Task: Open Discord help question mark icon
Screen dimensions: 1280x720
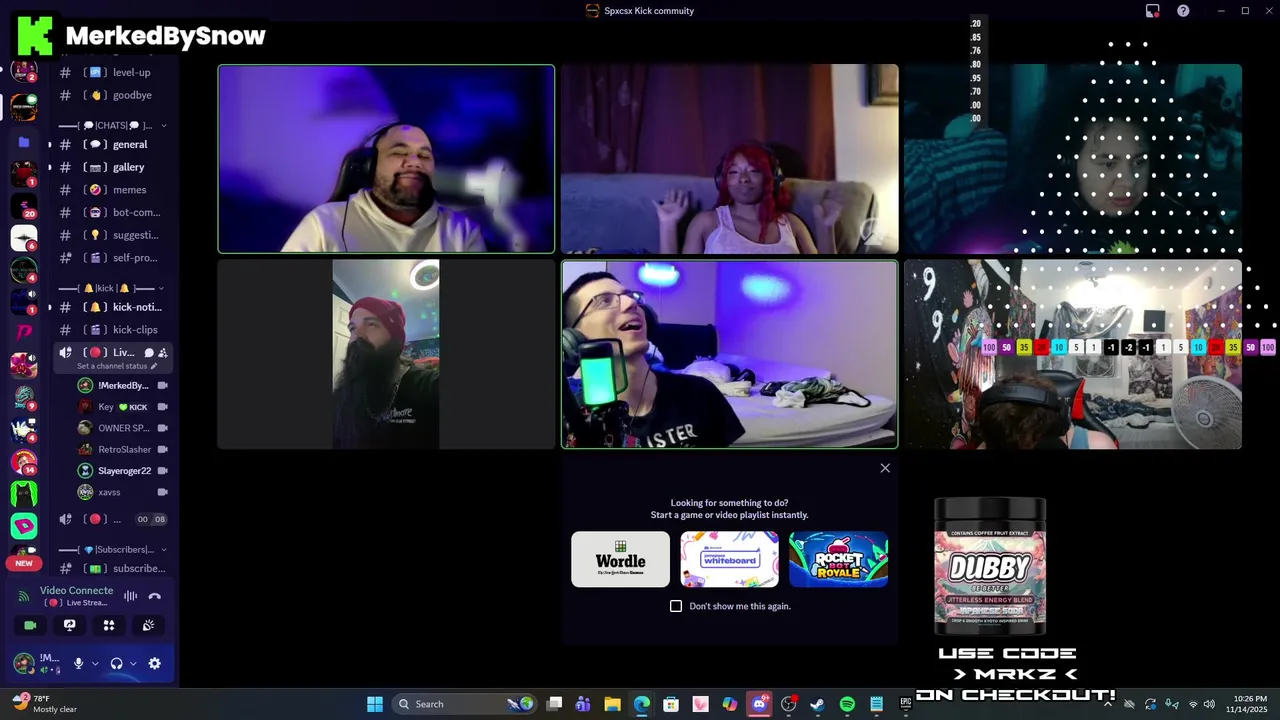Action: (x=1183, y=11)
